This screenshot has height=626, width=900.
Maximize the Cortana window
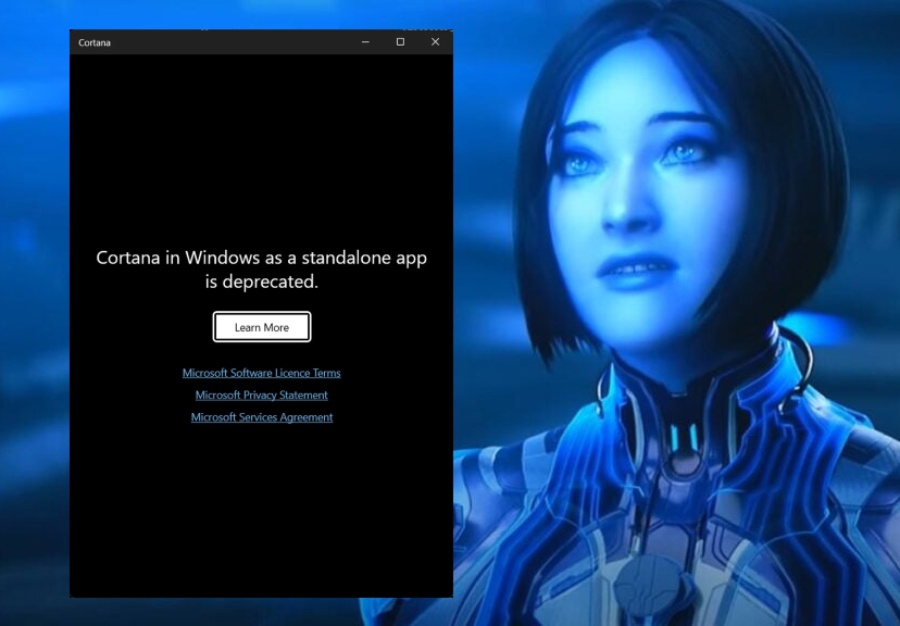click(x=400, y=42)
